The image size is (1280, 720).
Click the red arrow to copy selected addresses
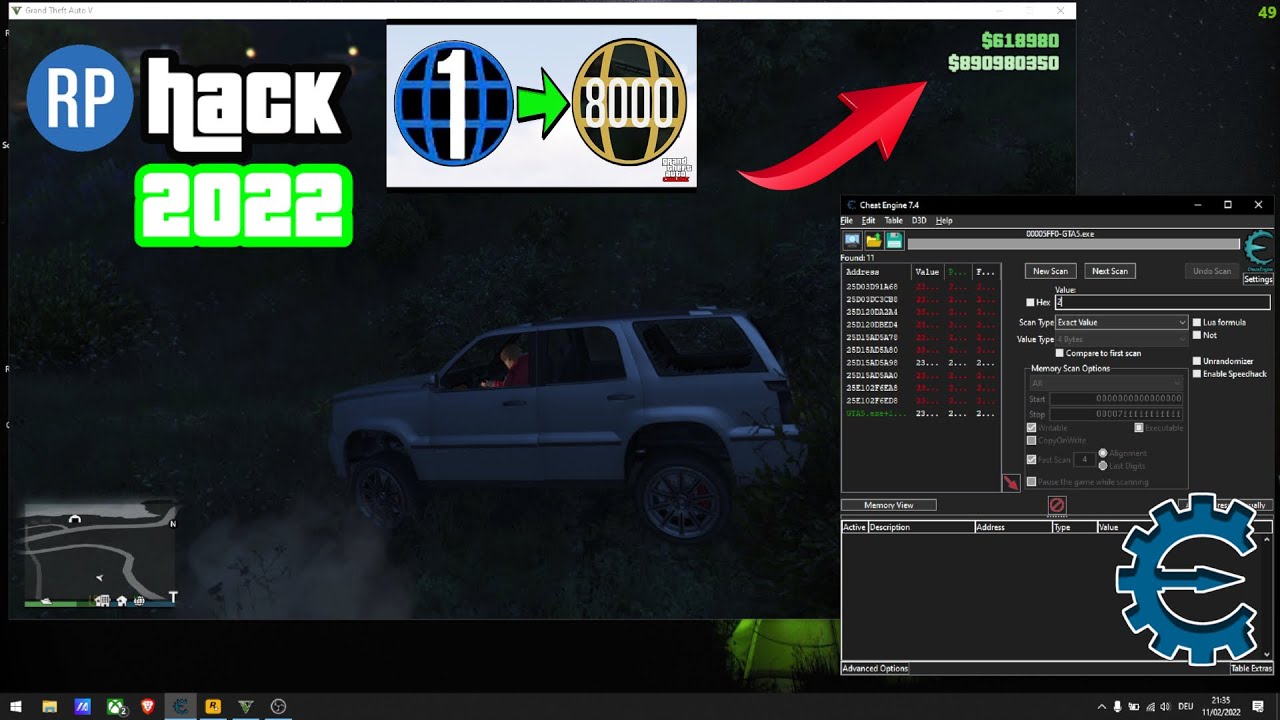[1010, 483]
